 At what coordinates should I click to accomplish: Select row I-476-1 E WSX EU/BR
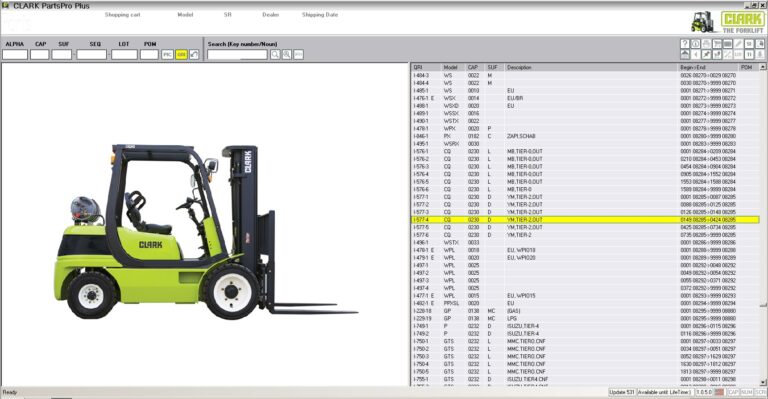585,98
